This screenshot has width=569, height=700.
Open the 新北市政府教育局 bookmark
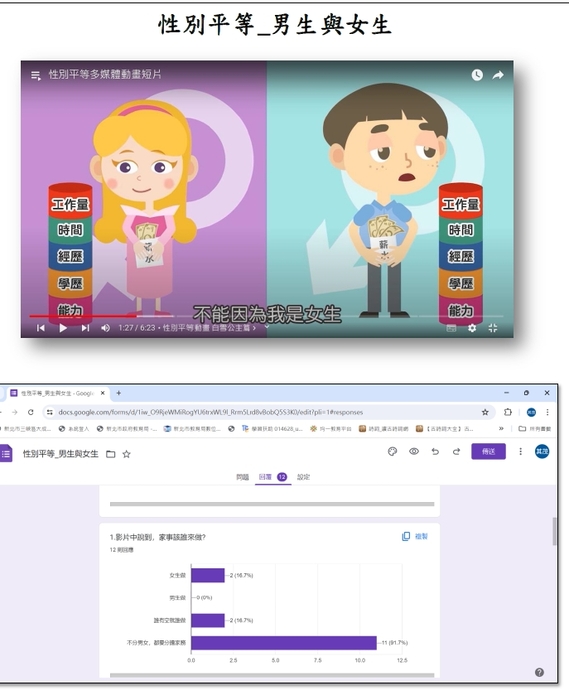coord(127,429)
